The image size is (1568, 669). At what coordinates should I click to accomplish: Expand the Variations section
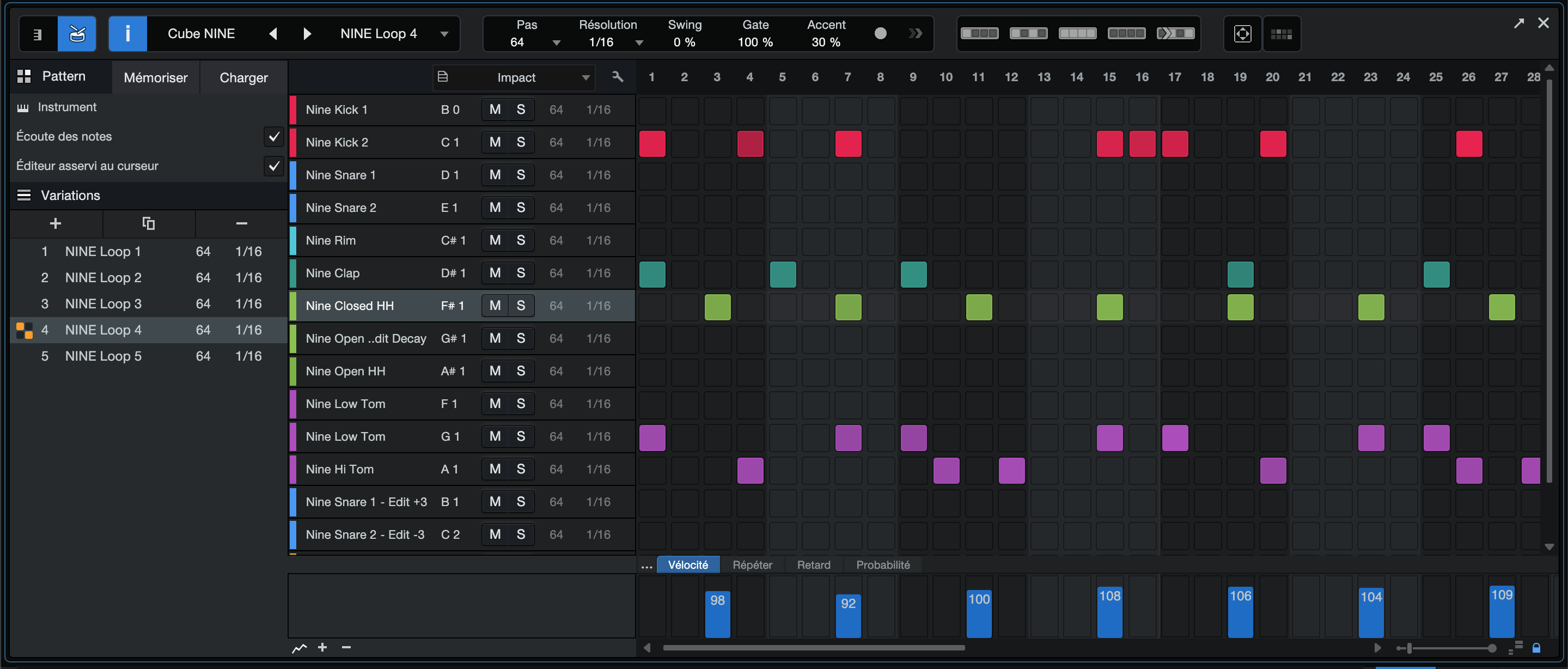pos(24,196)
